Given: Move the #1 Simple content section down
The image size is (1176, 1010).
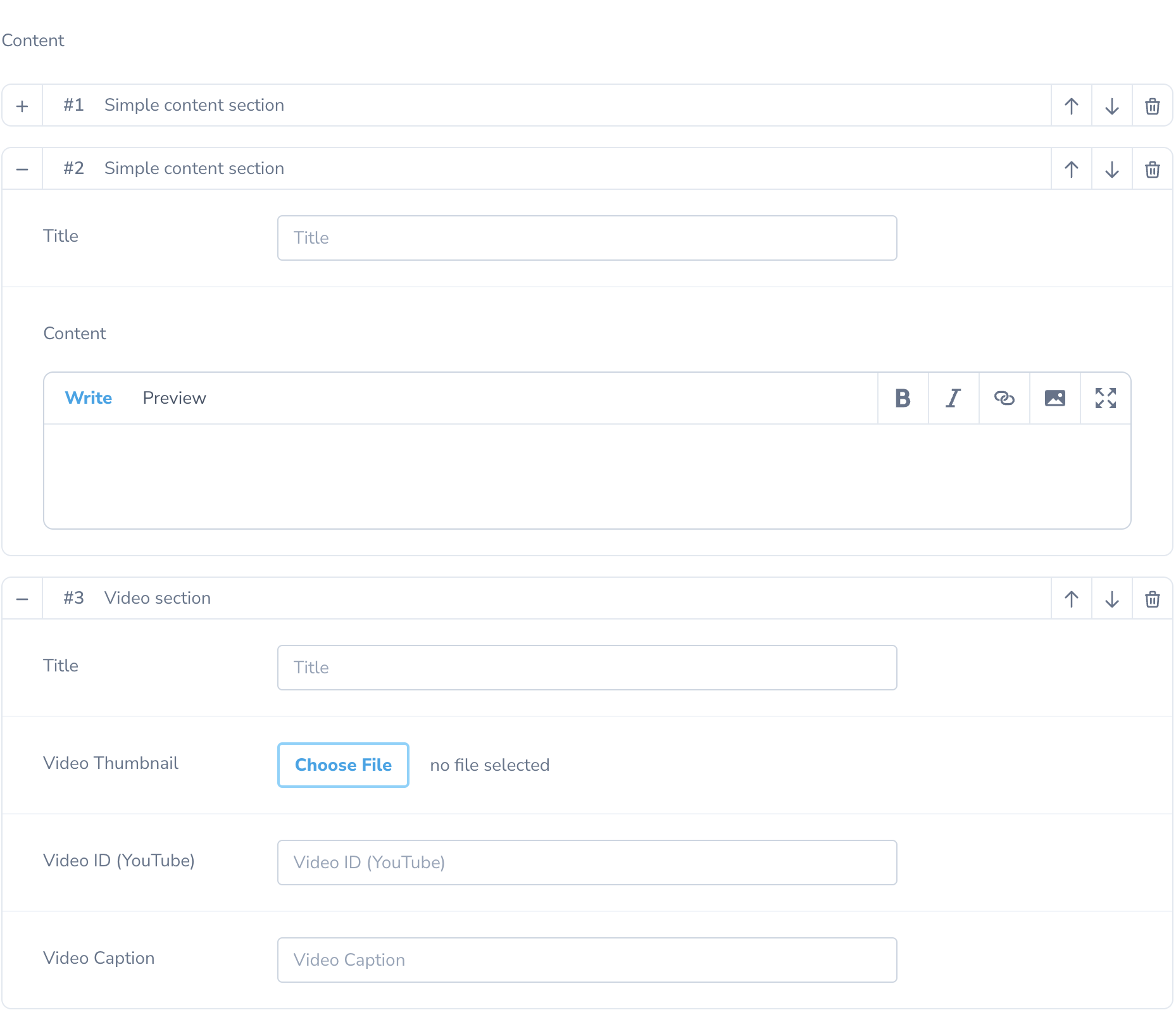Looking at the screenshot, I should [1111, 105].
